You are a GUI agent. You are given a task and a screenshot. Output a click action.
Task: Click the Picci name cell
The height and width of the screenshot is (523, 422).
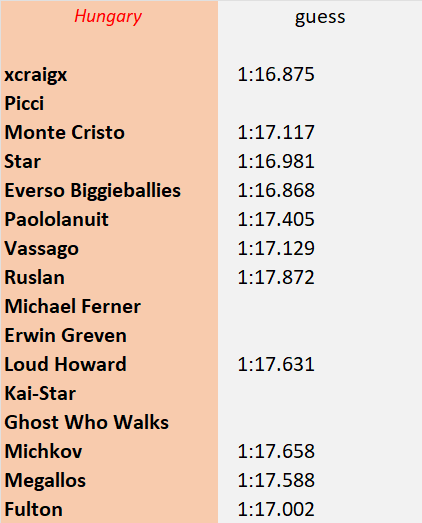pos(109,103)
